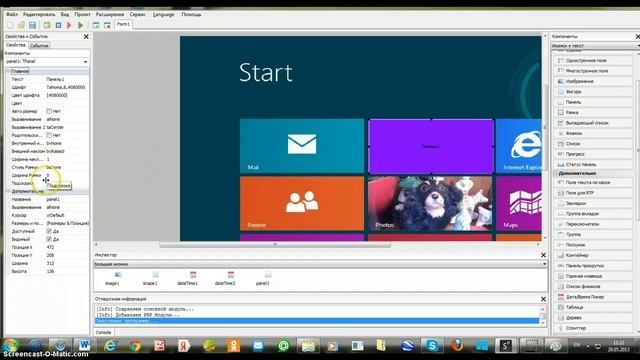Add the Статус панель component
The height and width of the screenshot is (360, 640).
point(593,164)
